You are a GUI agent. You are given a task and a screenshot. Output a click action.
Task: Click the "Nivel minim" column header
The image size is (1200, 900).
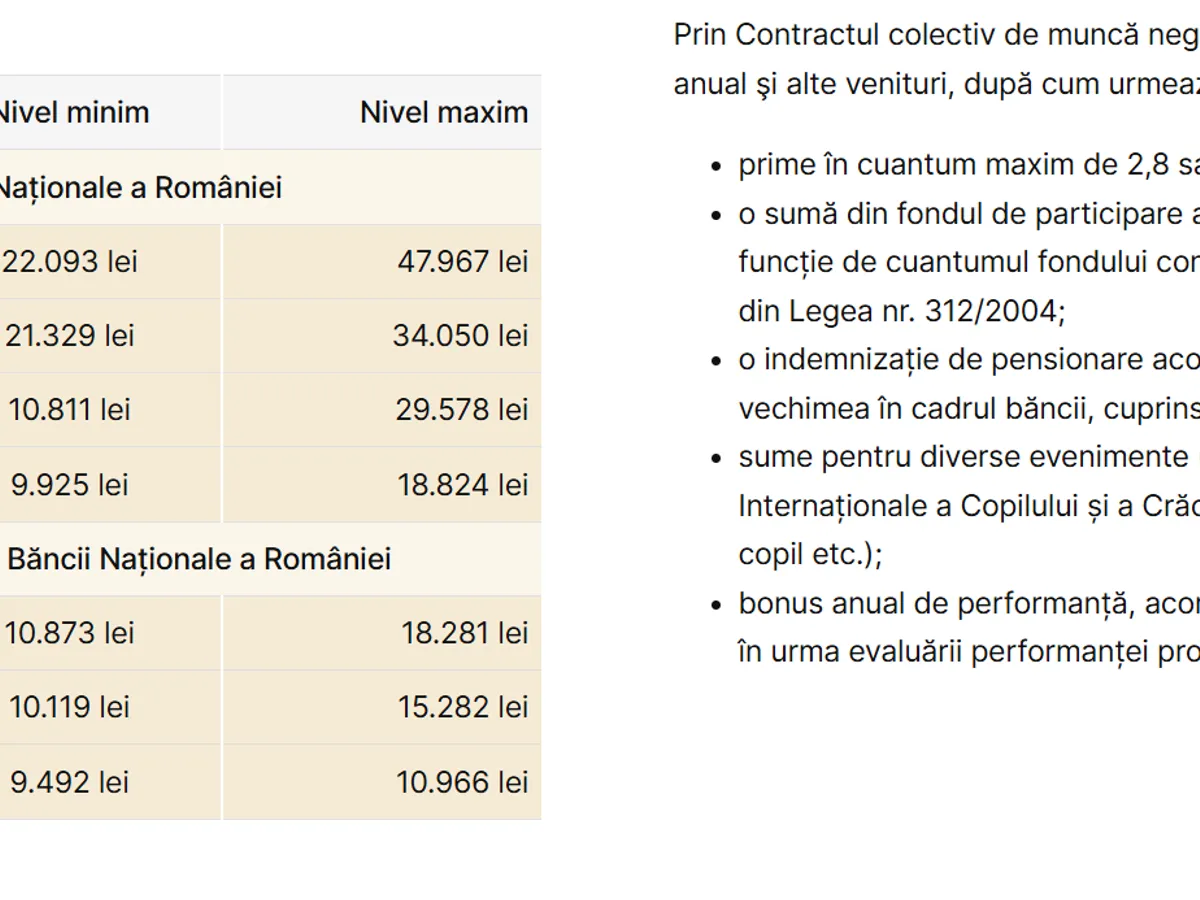coord(72,112)
